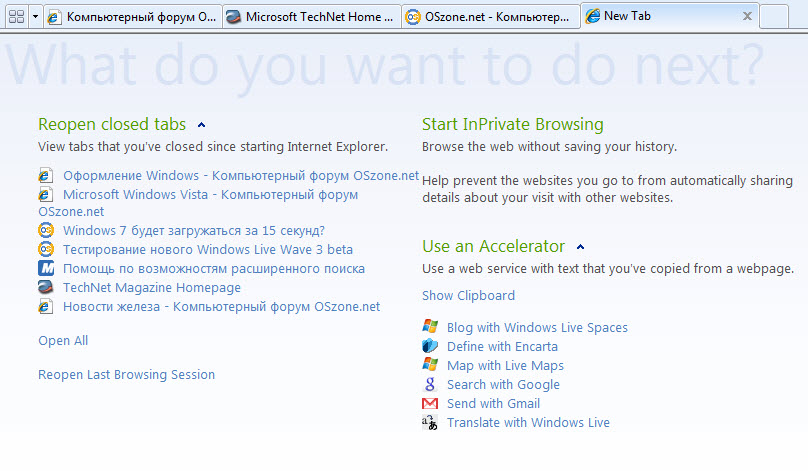This screenshot has width=808, height=471.
Task: Click favicon on Microsoft TechNet tab
Action: pyautogui.click(x=233, y=17)
